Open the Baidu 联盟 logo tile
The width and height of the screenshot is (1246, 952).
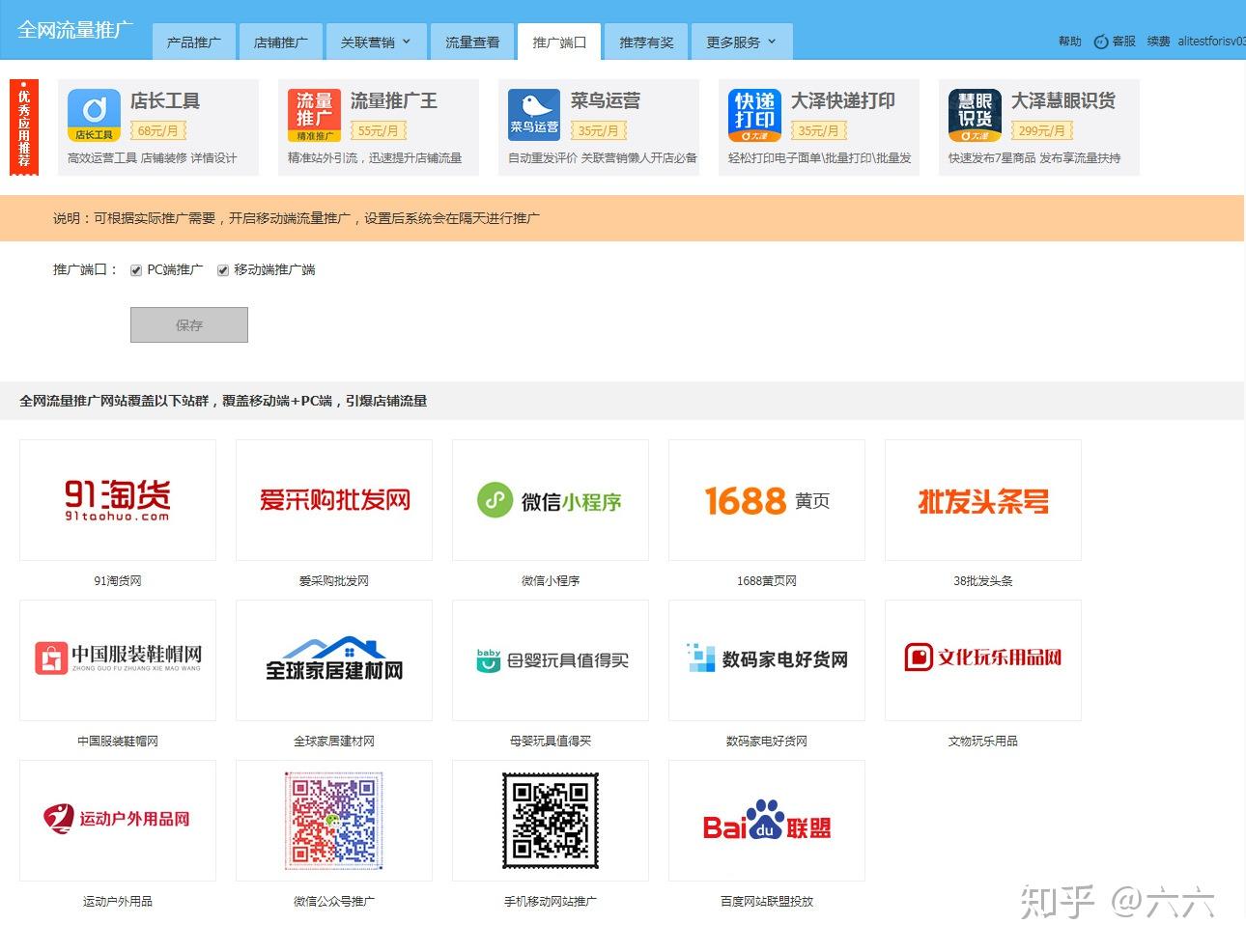click(x=767, y=821)
